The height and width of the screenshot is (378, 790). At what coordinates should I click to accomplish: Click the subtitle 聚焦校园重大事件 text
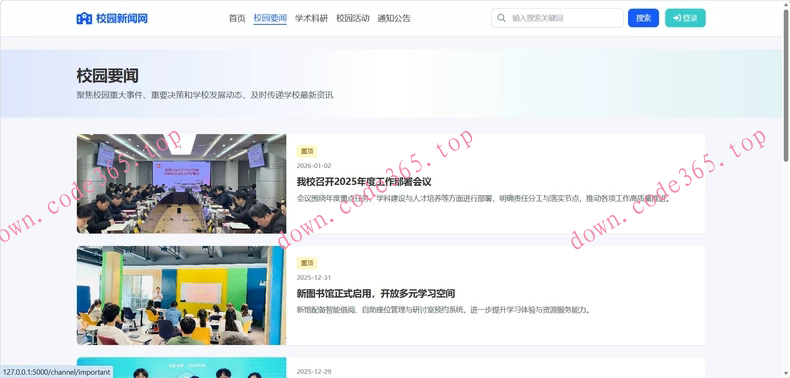point(205,95)
